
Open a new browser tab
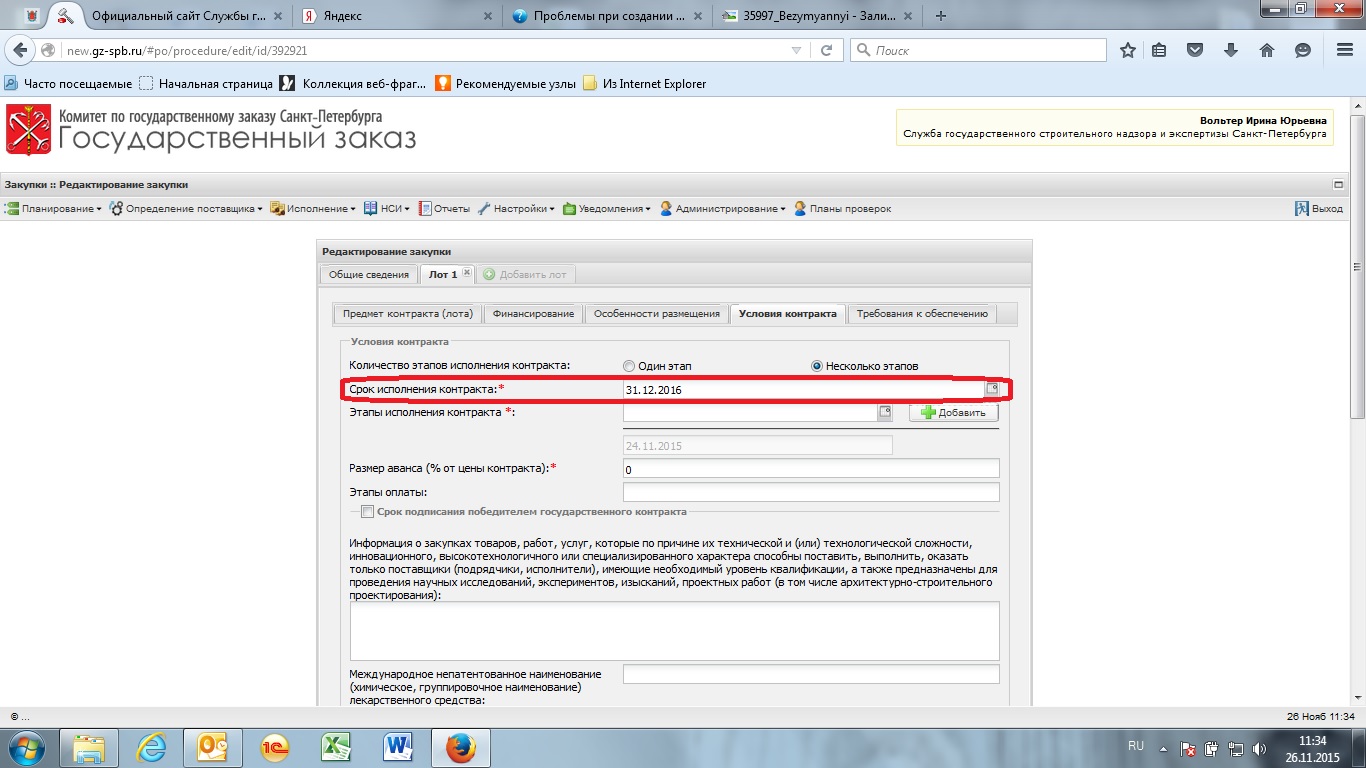point(941,16)
